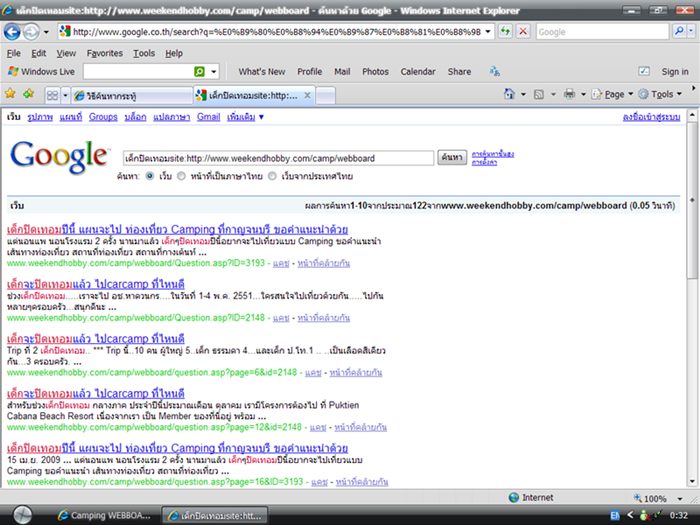Open the Favorites menu in the menu bar
700x525 pixels.
tap(104, 52)
